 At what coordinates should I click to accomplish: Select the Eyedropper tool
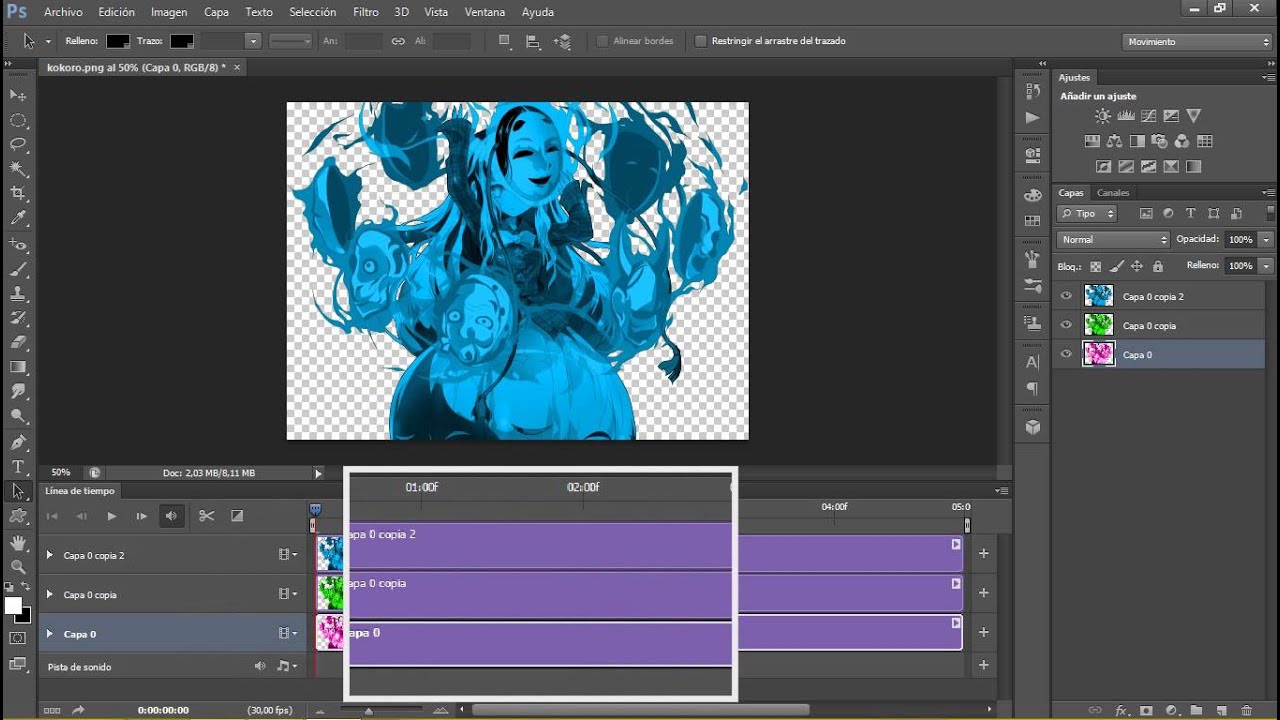(x=18, y=218)
